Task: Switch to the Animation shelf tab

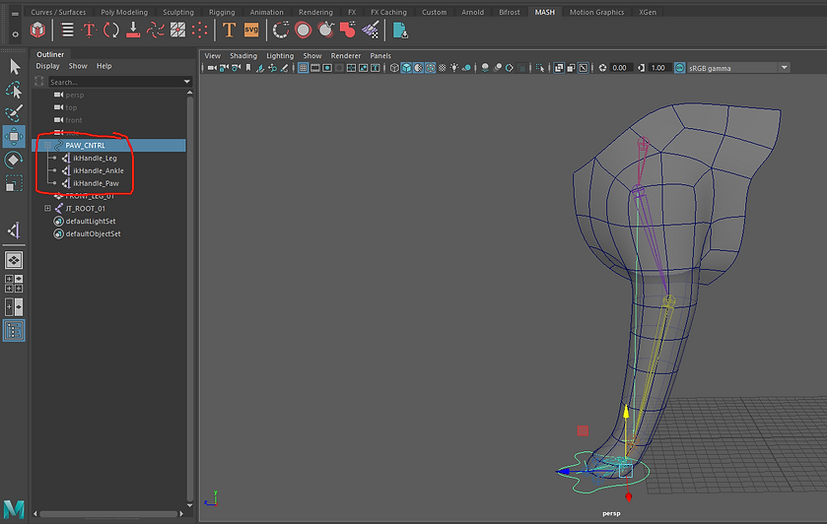Action: pos(266,12)
